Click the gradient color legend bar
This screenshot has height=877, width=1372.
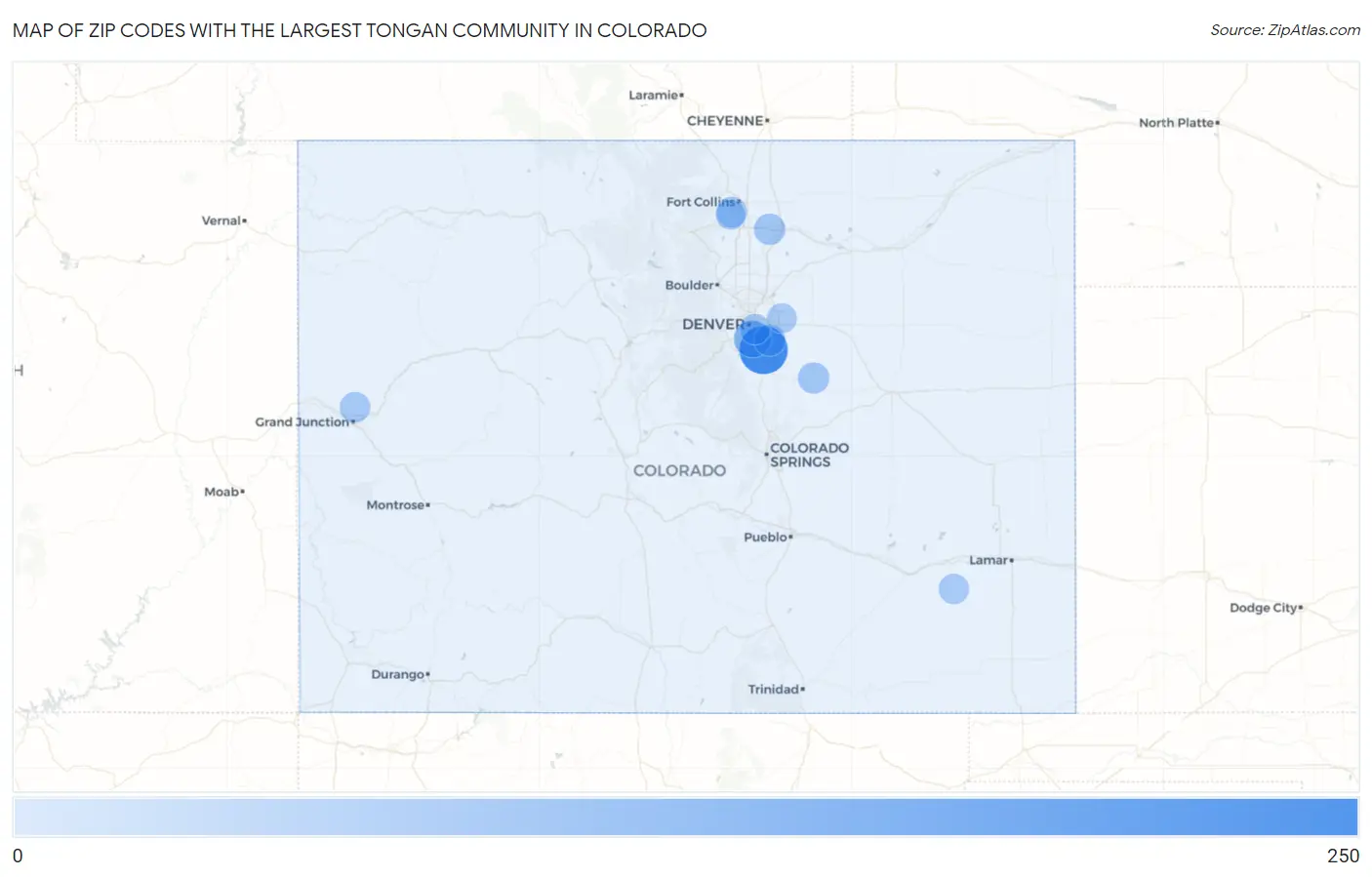click(x=686, y=817)
